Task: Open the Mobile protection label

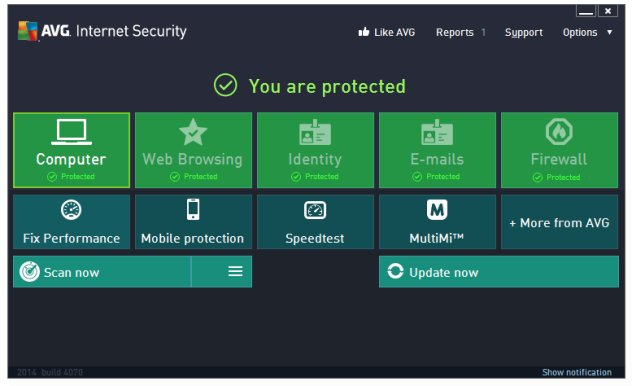Action: coord(193,239)
